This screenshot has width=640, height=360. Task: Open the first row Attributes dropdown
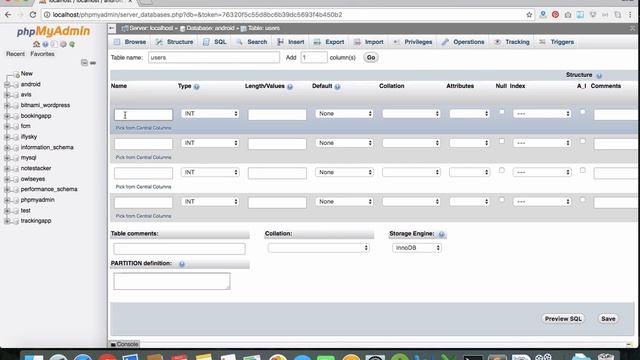point(469,113)
